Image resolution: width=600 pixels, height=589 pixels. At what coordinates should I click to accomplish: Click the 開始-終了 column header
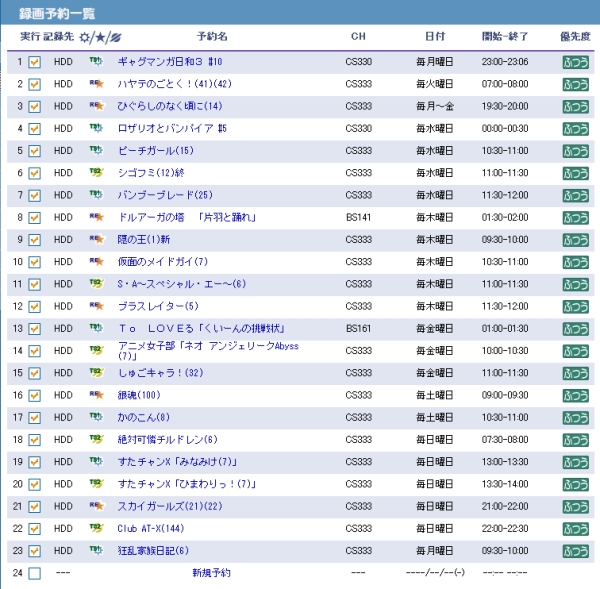coord(505,36)
